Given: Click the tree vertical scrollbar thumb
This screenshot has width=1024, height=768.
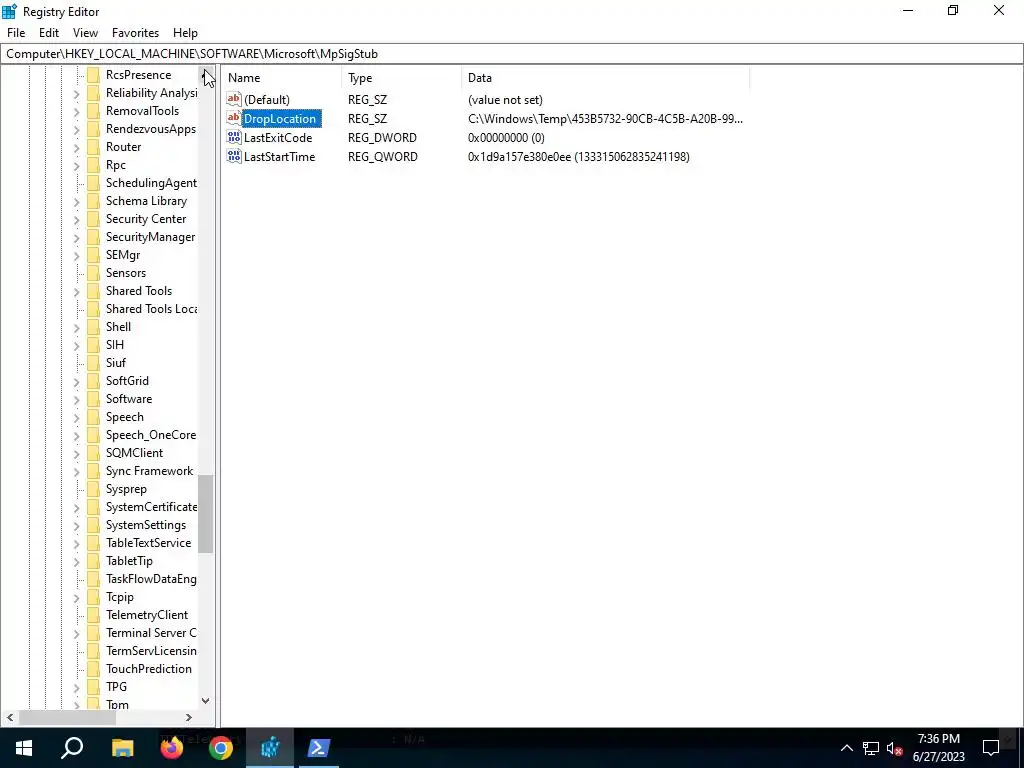Looking at the screenshot, I should (206, 513).
